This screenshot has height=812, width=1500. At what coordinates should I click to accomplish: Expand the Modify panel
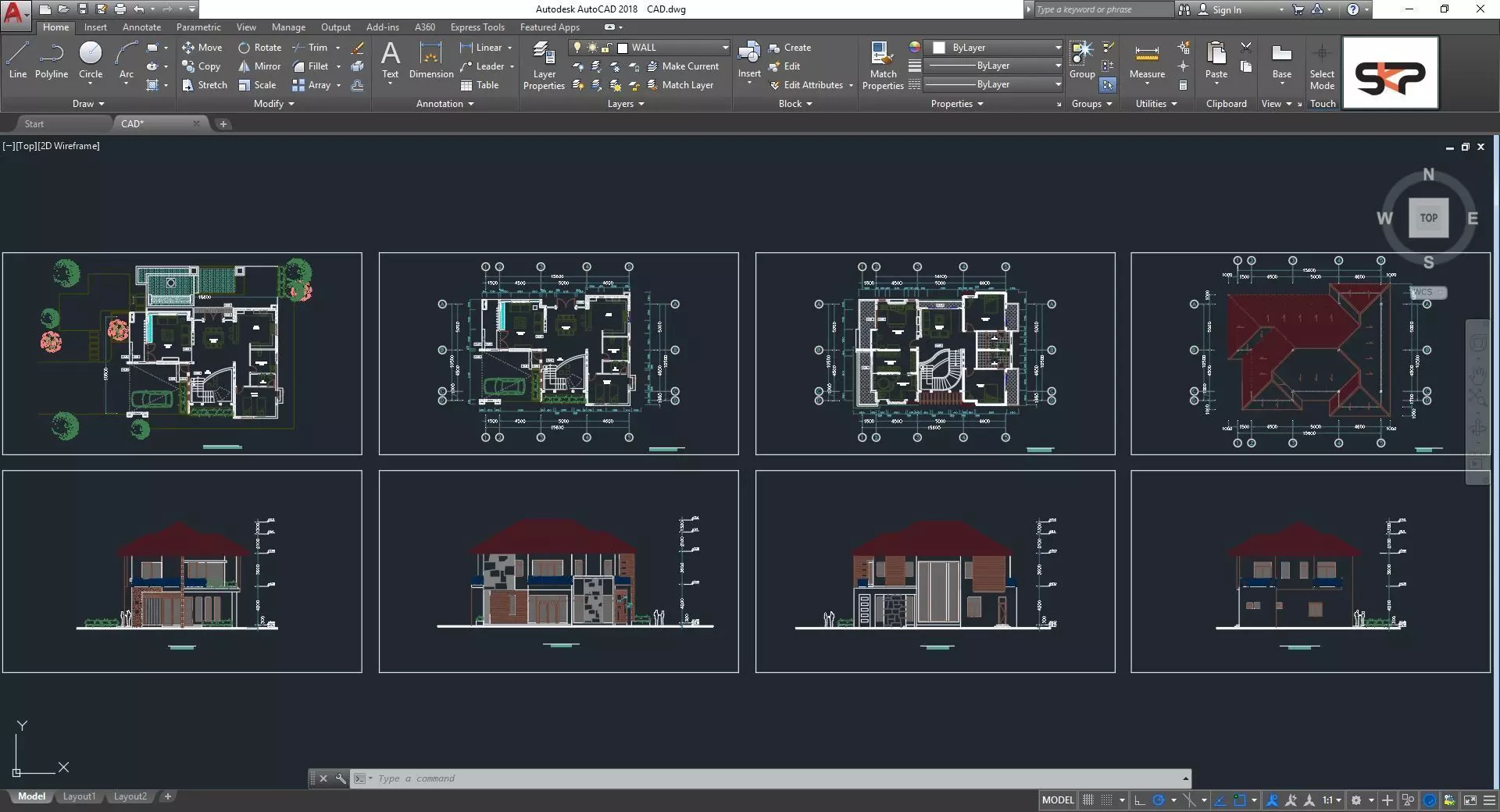point(273,104)
